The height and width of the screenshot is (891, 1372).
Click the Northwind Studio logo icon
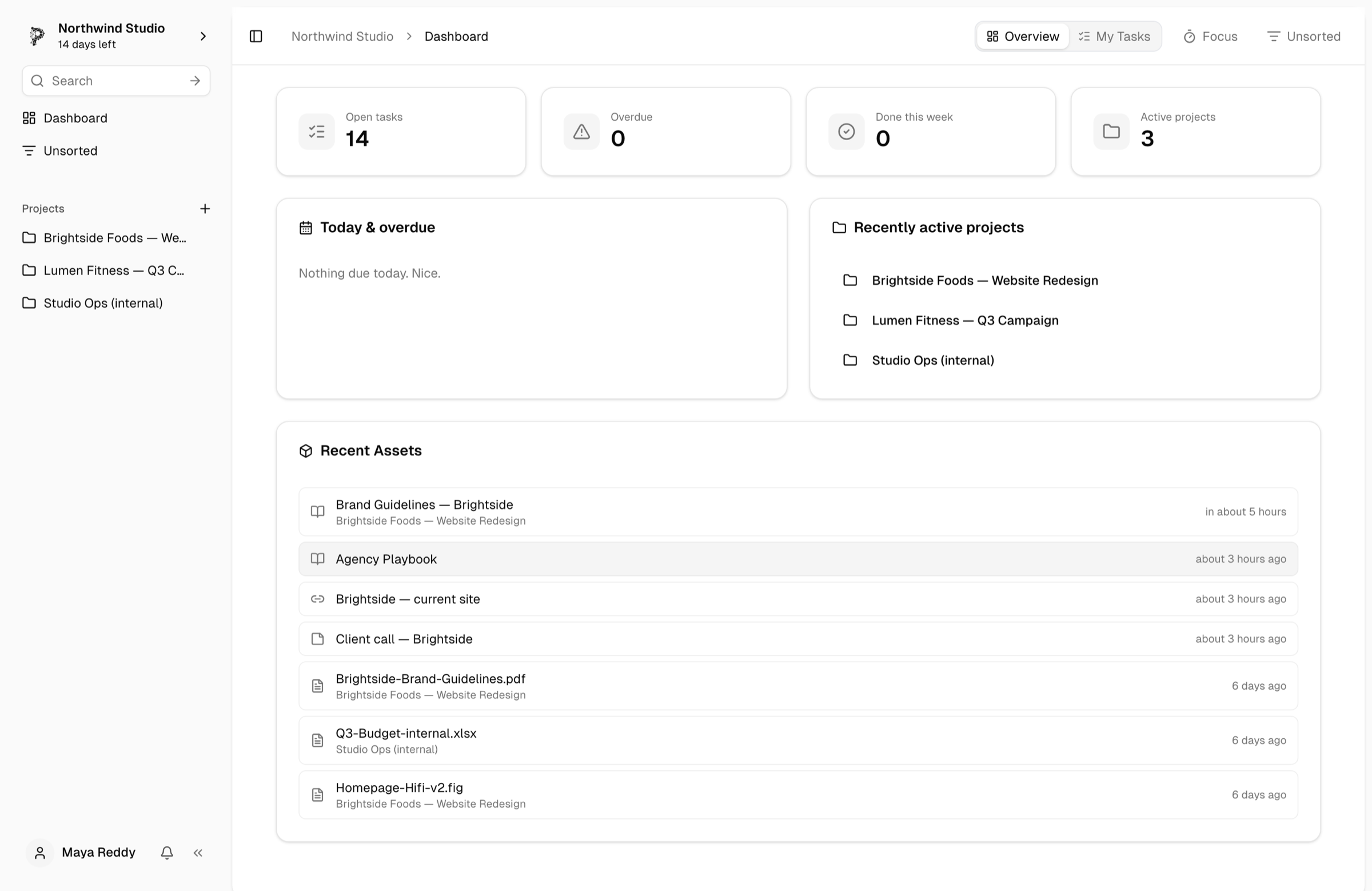[x=37, y=36]
